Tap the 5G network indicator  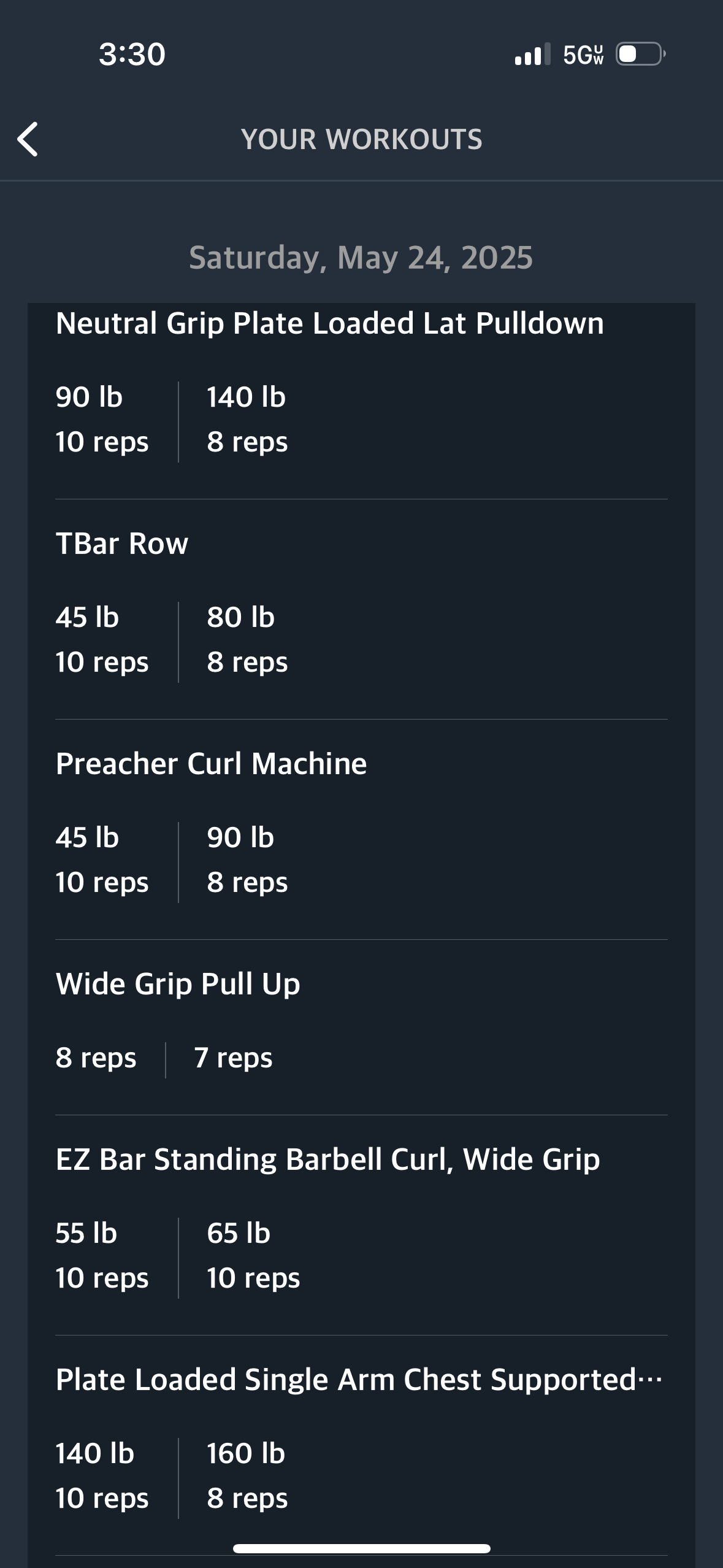[583, 55]
